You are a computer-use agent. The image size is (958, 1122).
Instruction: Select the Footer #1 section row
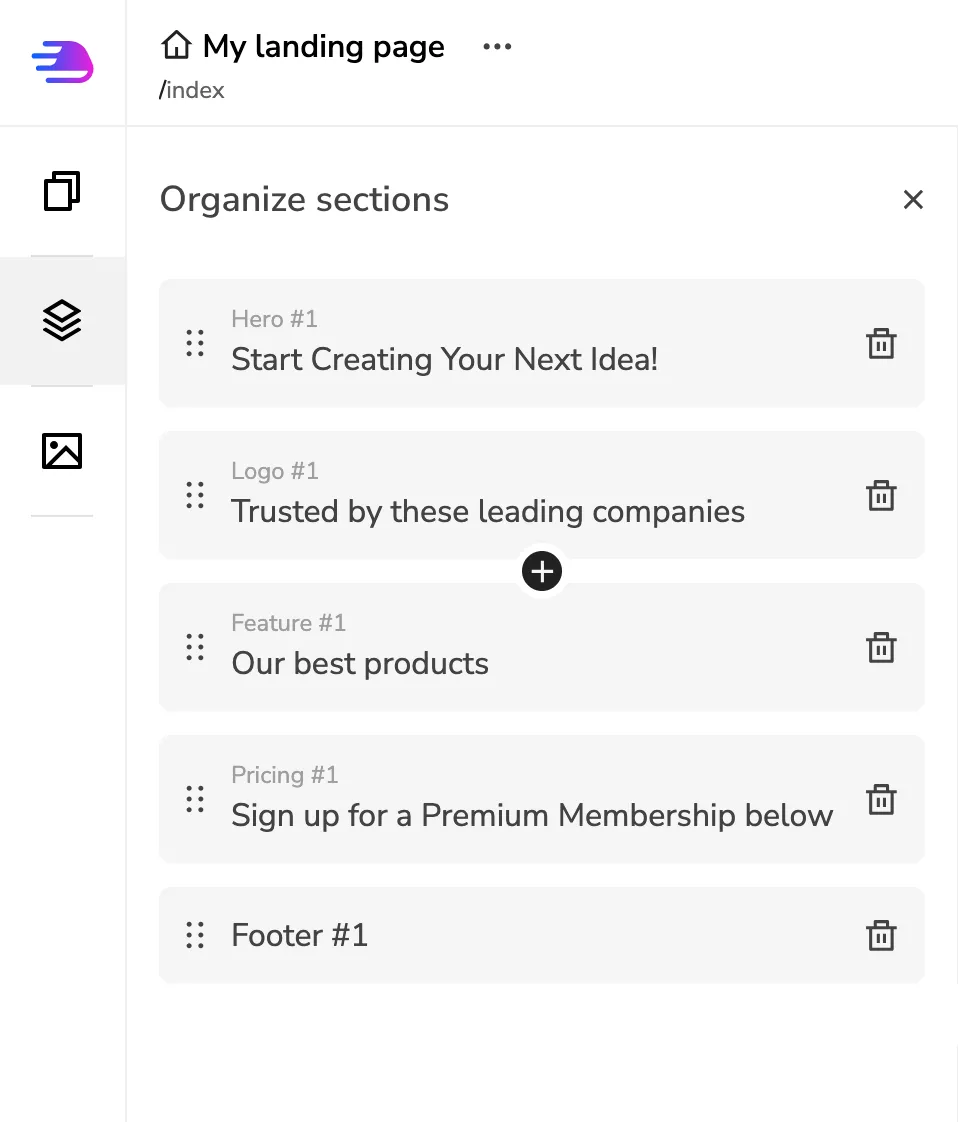tap(542, 935)
